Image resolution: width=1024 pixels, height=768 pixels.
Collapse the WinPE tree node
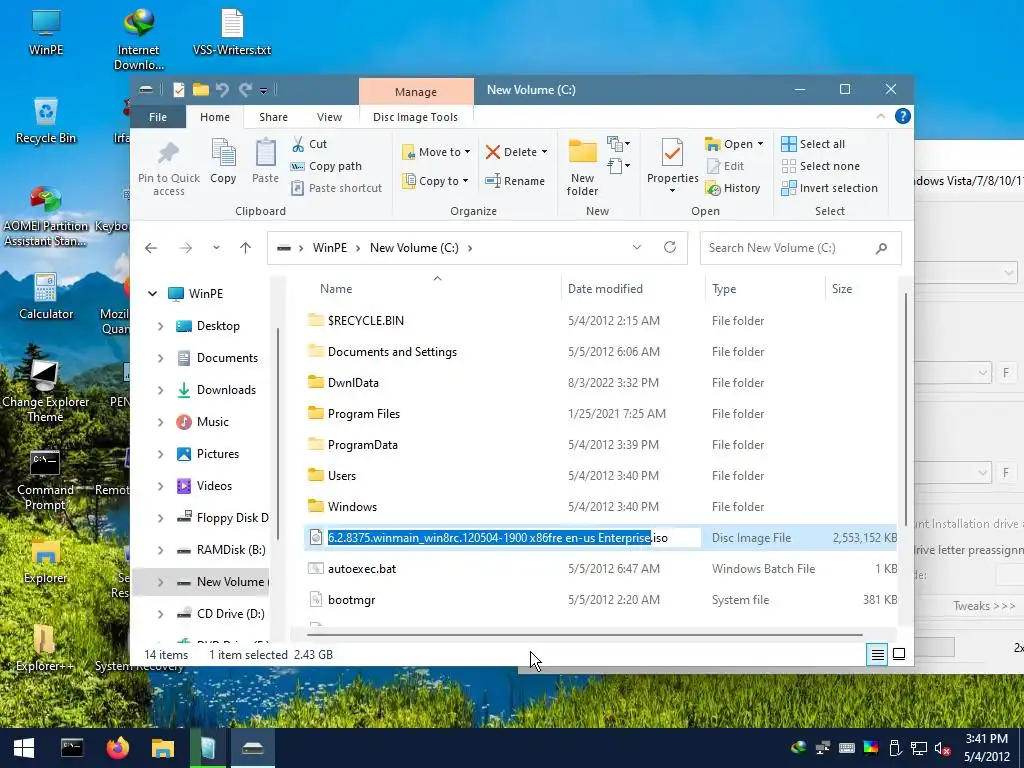pyautogui.click(x=152, y=294)
